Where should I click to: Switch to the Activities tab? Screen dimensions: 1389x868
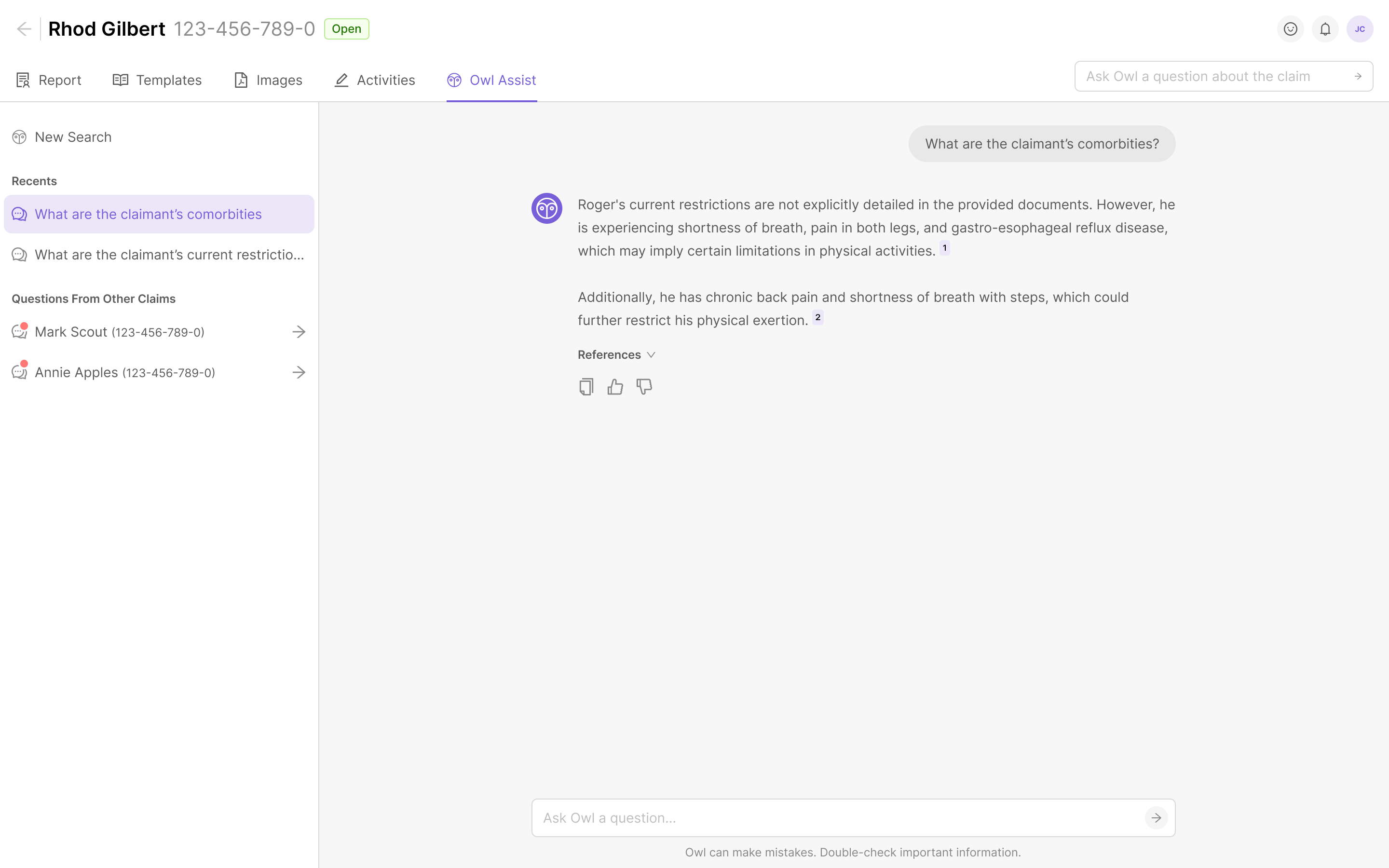coord(375,80)
